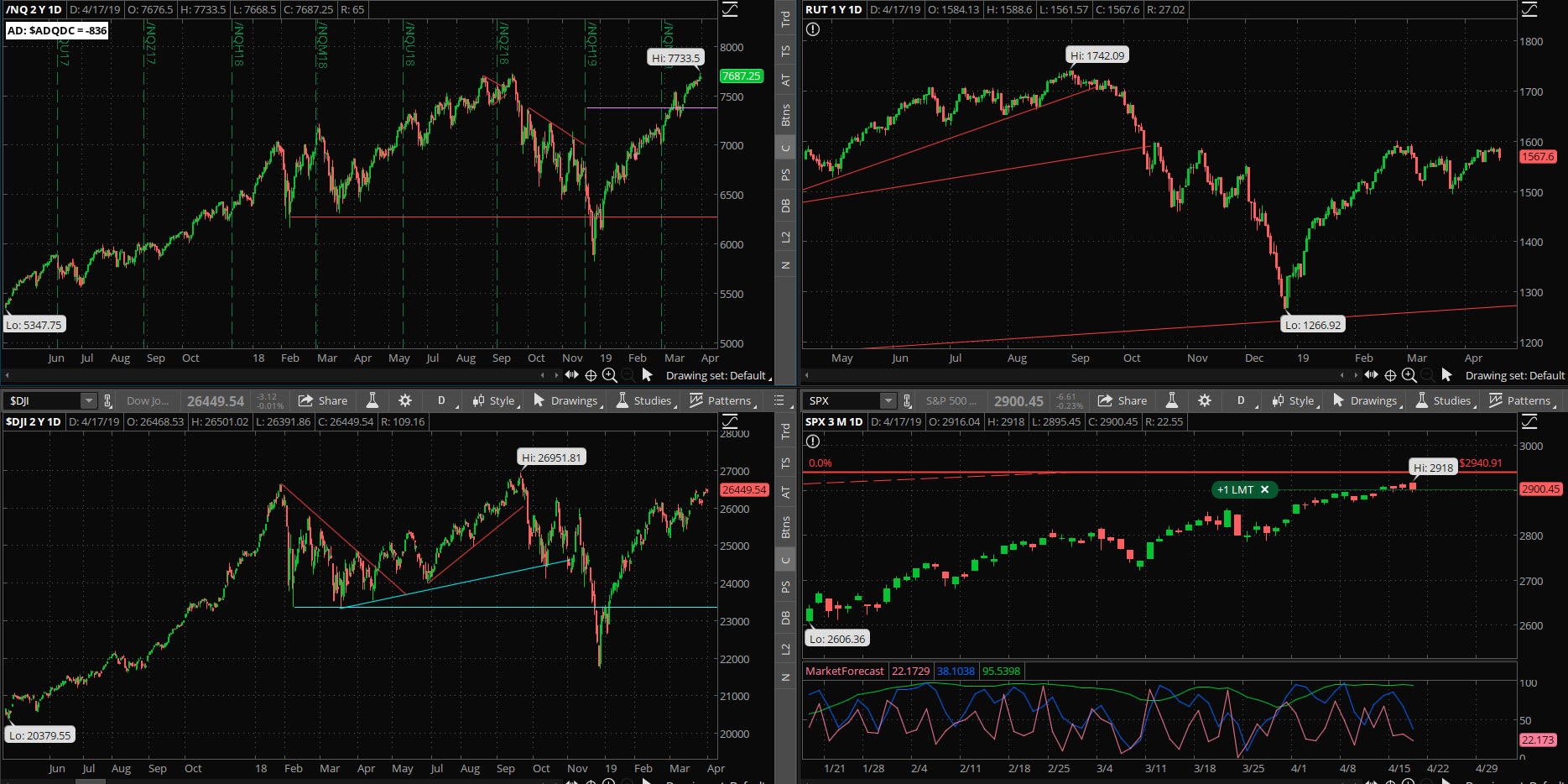Open chart settings gear in $DJI toolbar
The image size is (1568, 784).
[405, 400]
